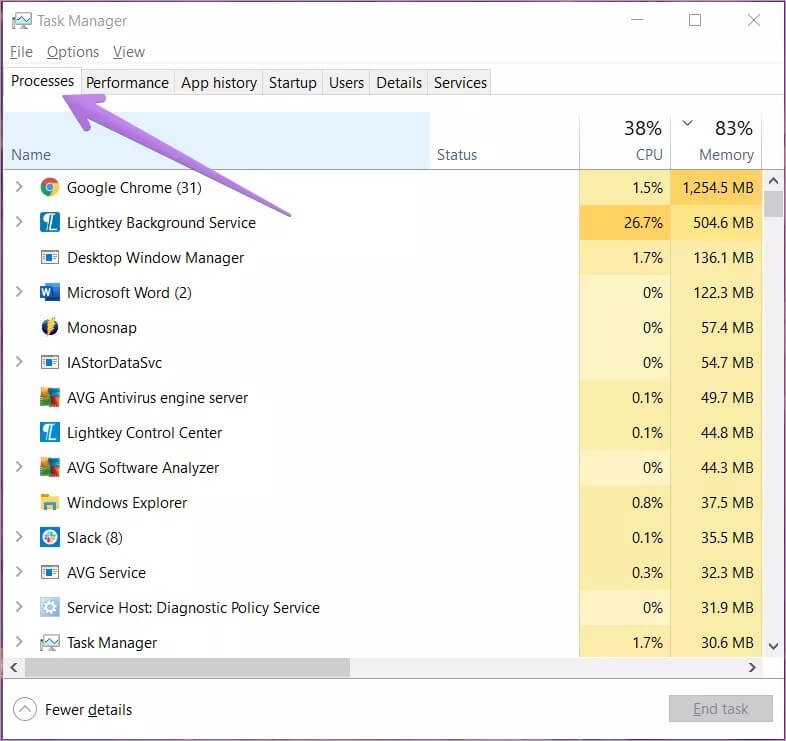Switch to the Performance tab
The height and width of the screenshot is (741, 786).
127,83
